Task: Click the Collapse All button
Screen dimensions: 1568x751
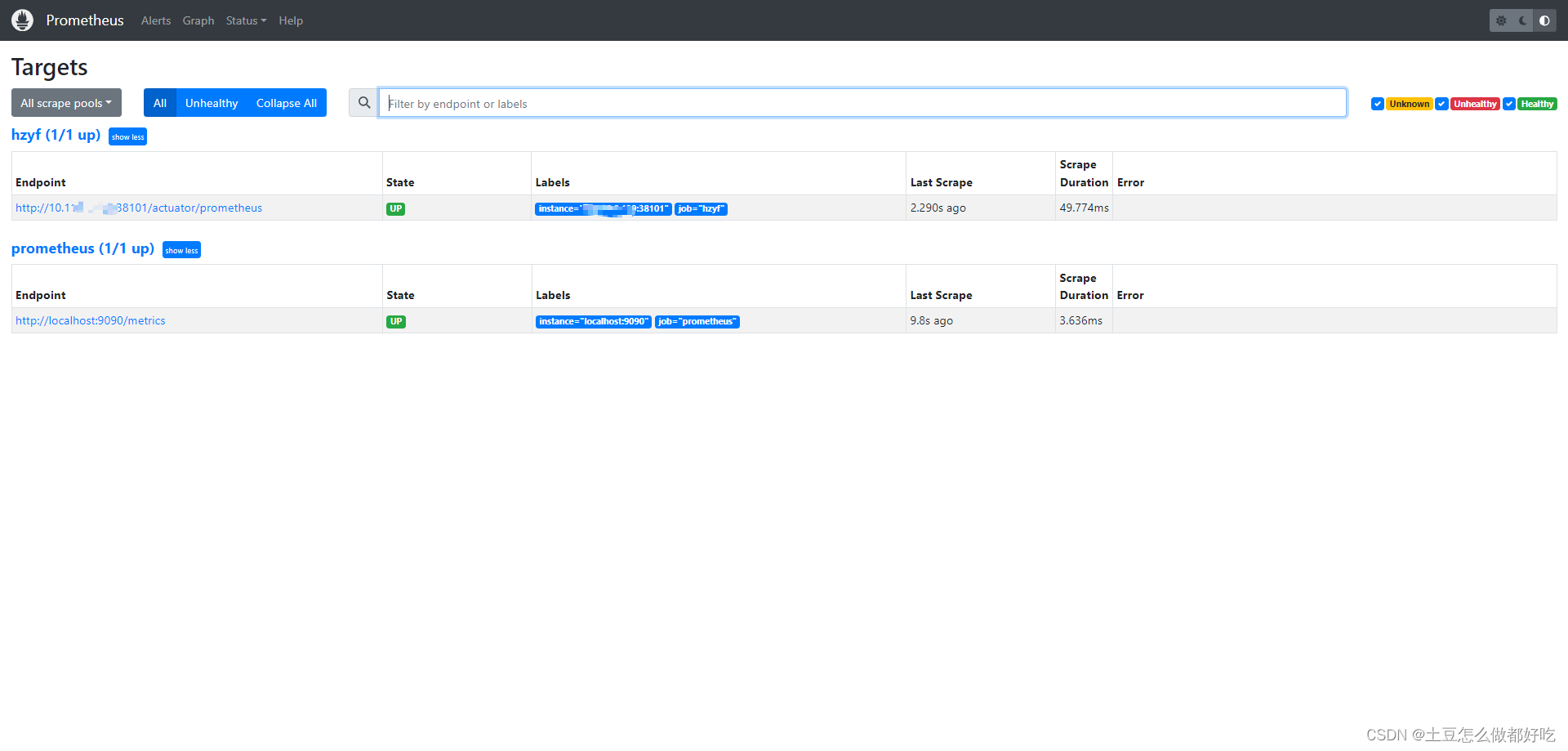Action: click(287, 103)
